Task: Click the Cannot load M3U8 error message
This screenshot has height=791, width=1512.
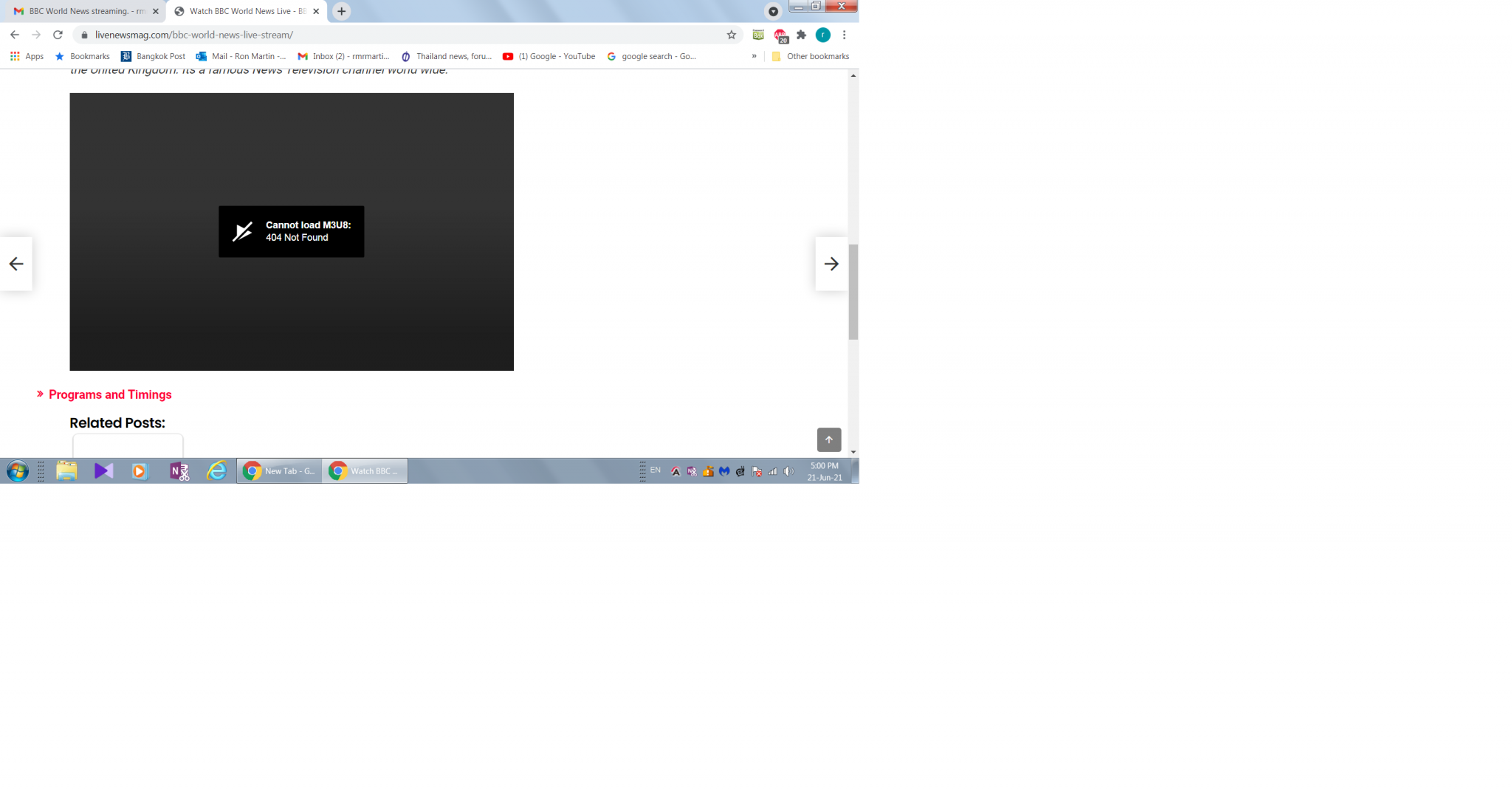Action: click(x=292, y=231)
